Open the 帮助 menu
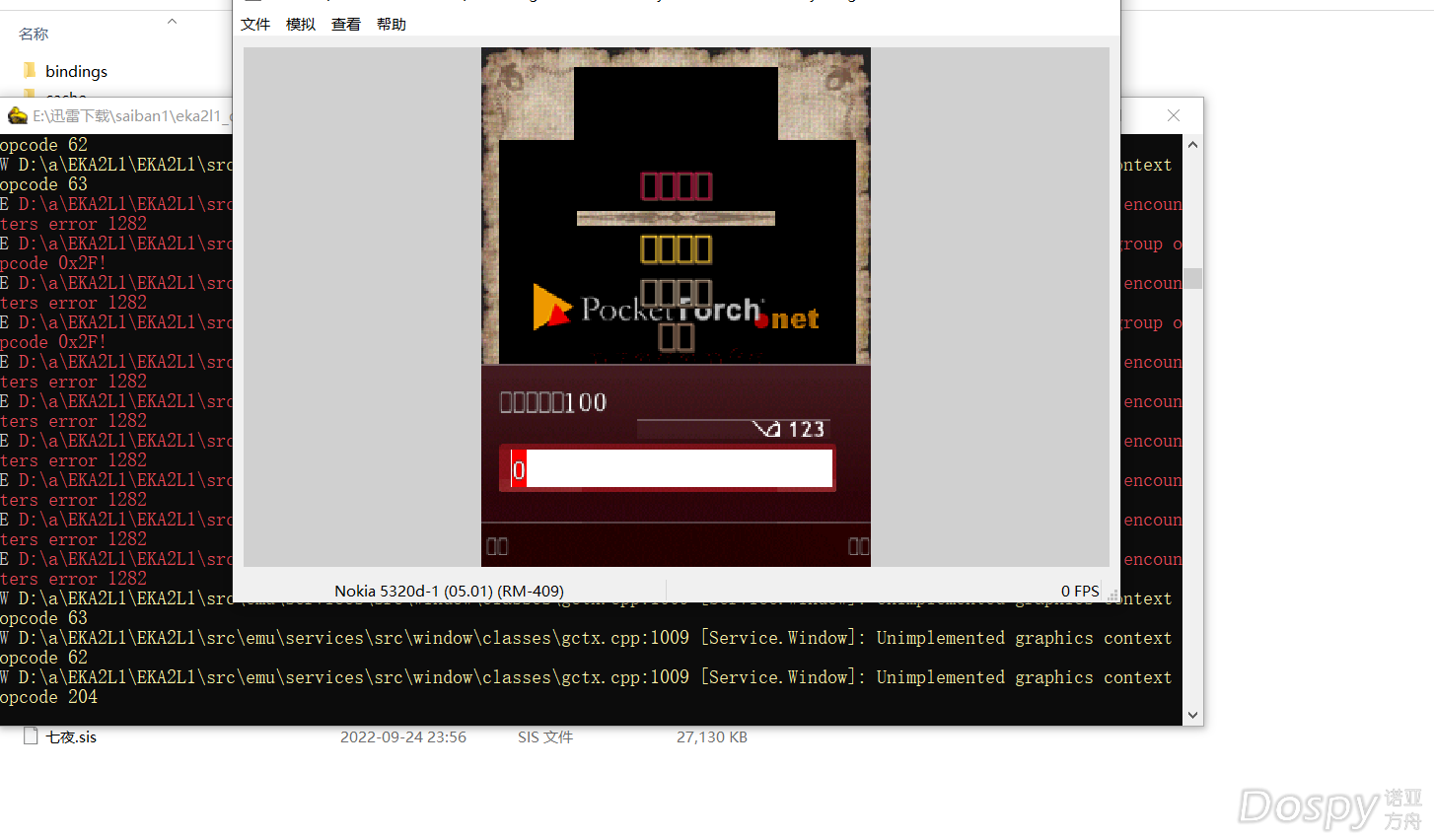Viewport: 1434px width, 840px height. coord(392,24)
